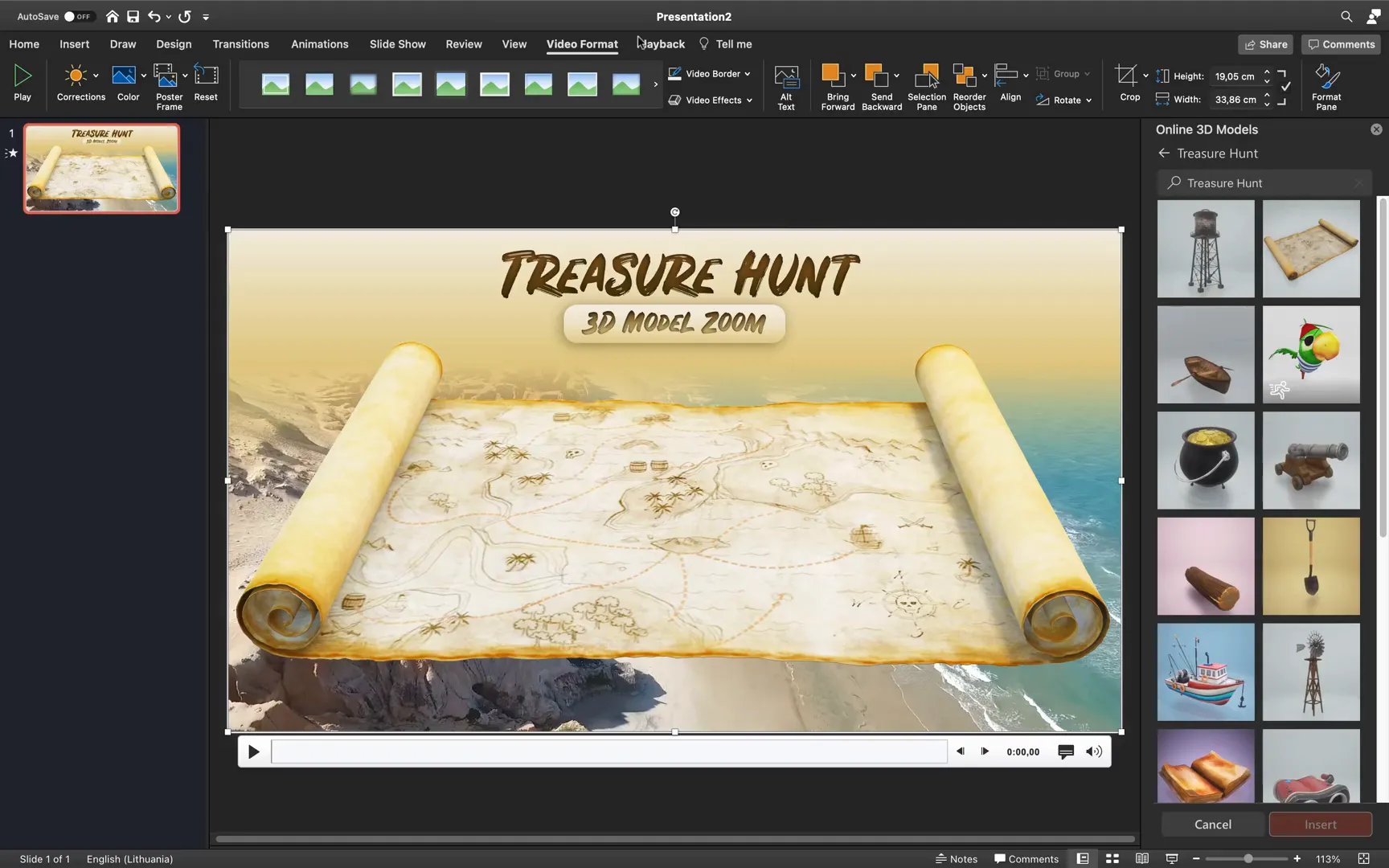This screenshot has height=868, width=1389.
Task: Click the Redo icon in title bar
Action: click(x=185, y=16)
